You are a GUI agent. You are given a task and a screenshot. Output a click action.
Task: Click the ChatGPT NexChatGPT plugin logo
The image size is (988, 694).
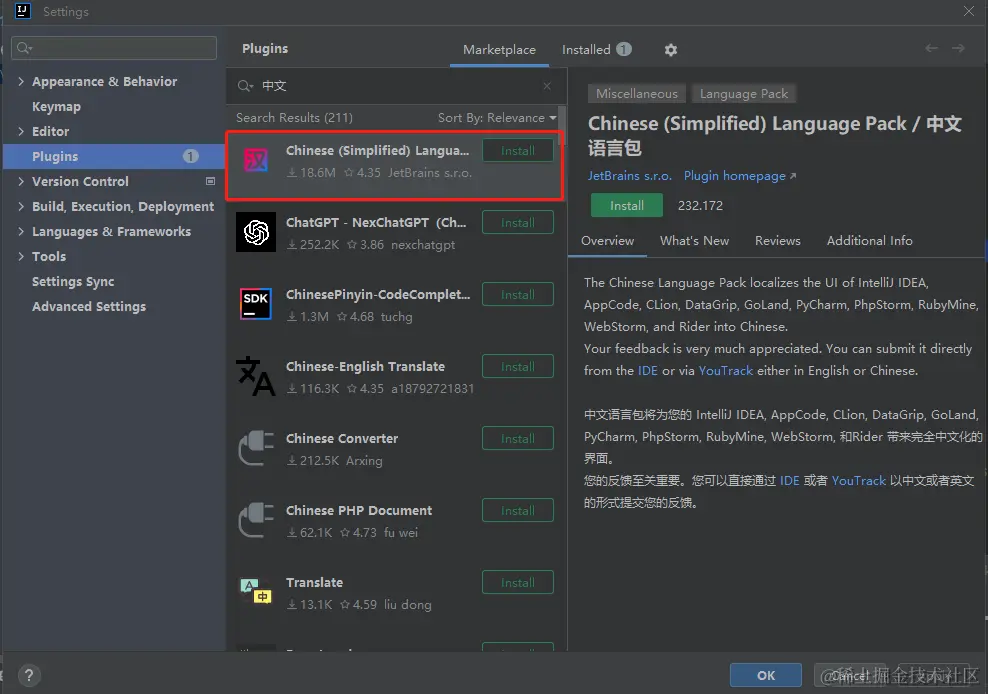point(256,233)
